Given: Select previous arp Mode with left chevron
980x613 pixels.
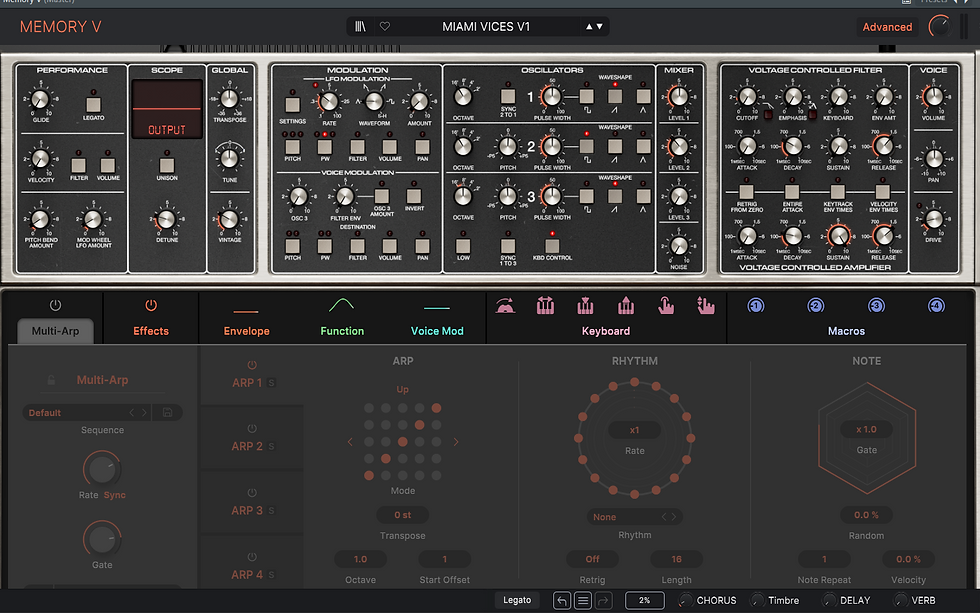Looking at the screenshot, I should tap(350, 442).
